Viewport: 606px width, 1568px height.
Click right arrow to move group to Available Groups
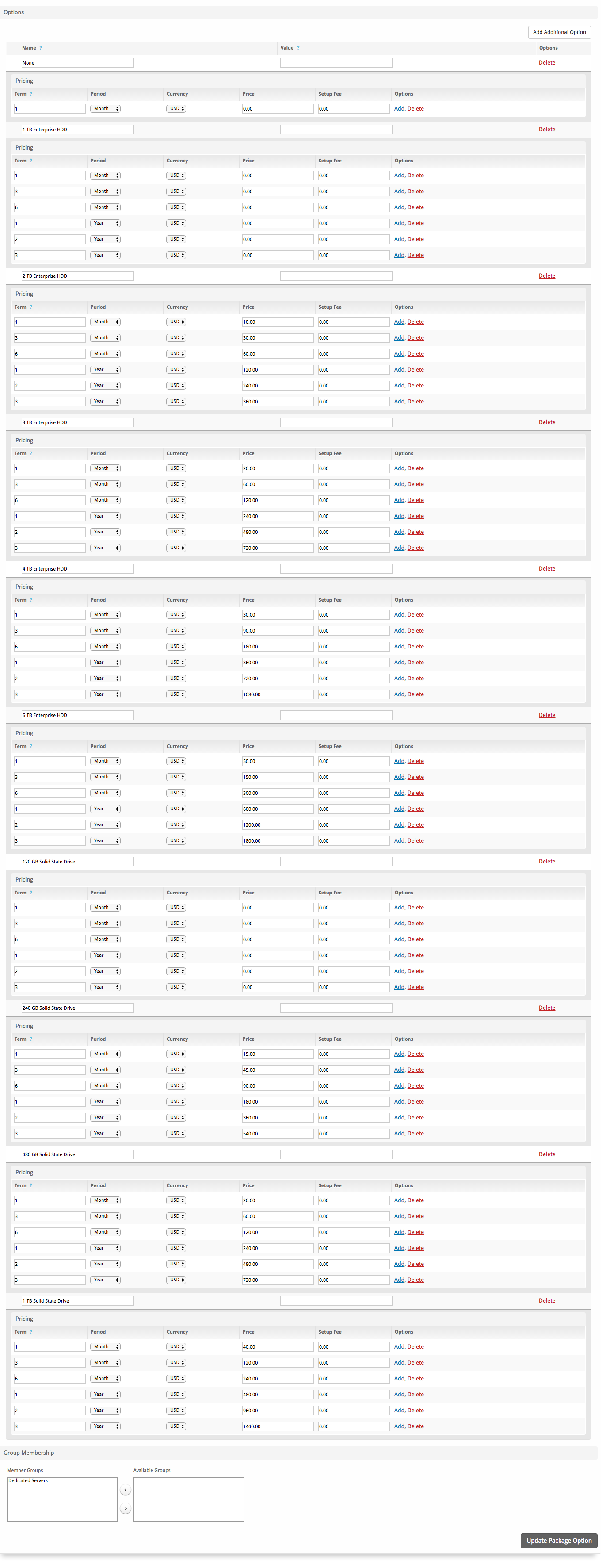pos(126,1508)
